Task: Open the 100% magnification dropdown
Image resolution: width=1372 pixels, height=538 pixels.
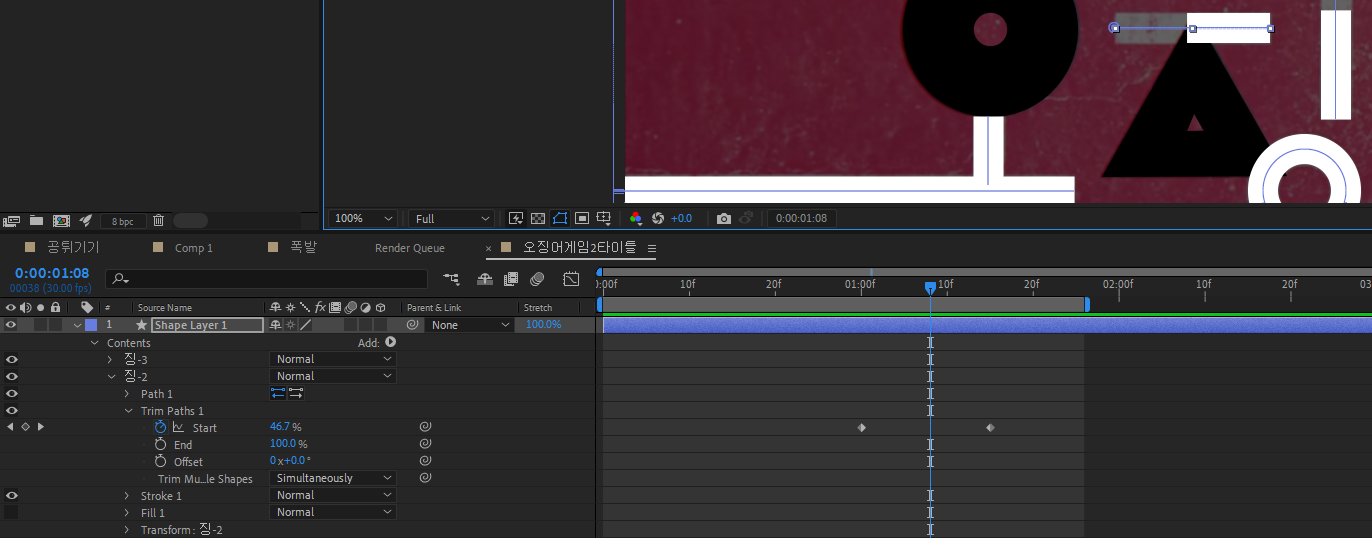Action: pos(364,218)
